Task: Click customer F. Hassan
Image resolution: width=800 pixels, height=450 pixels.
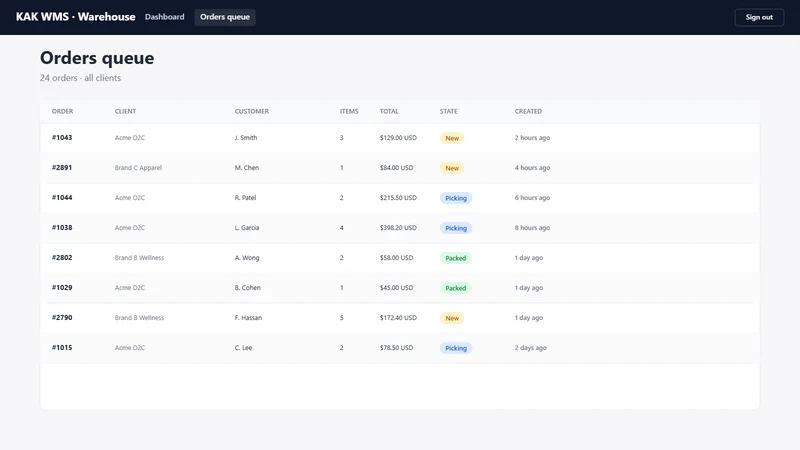Action: 248,318
